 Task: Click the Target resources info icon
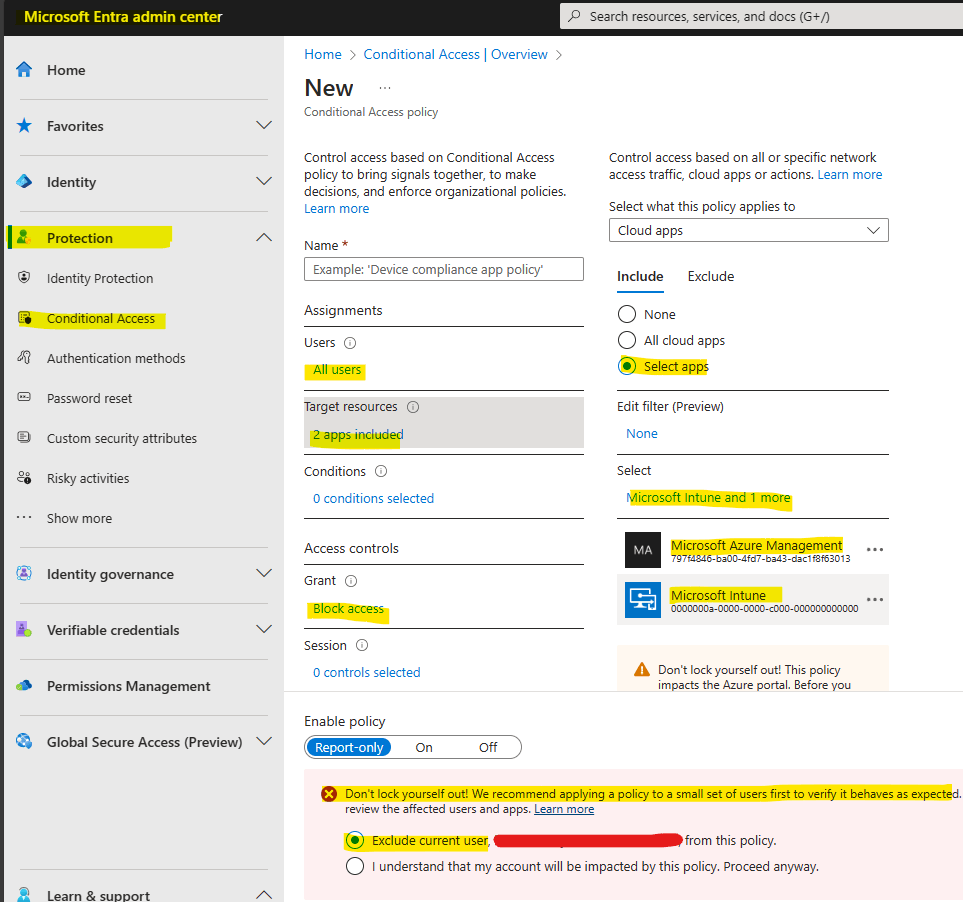pos(413,407)
